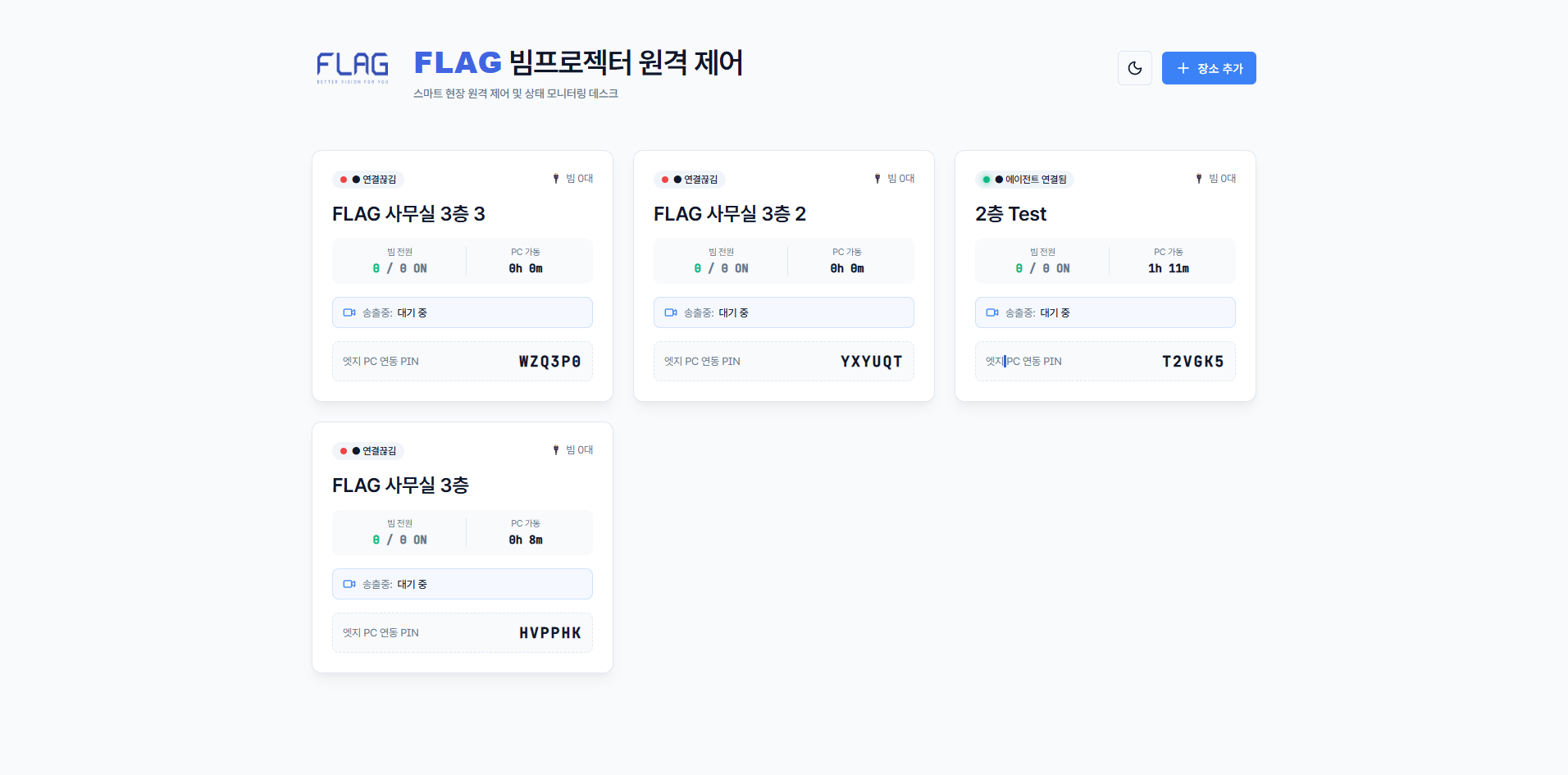The image size is (1568, 775).
Task: Click the camera icon on FLAG 사무실 3층 3 card
Action: 349,312
